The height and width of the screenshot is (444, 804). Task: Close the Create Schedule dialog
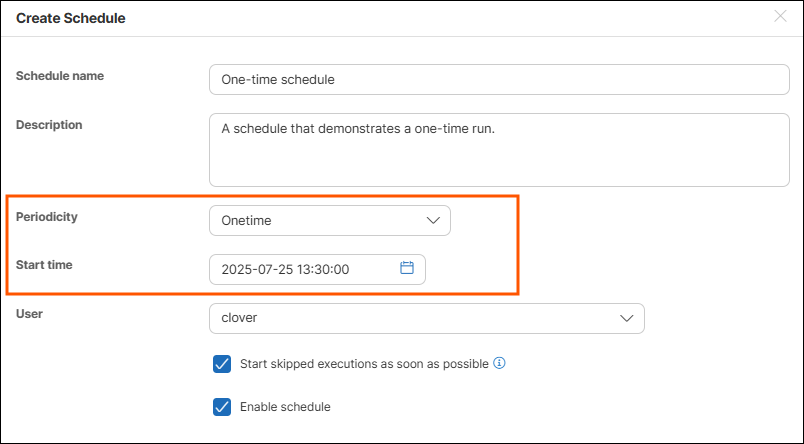[780, 17]
